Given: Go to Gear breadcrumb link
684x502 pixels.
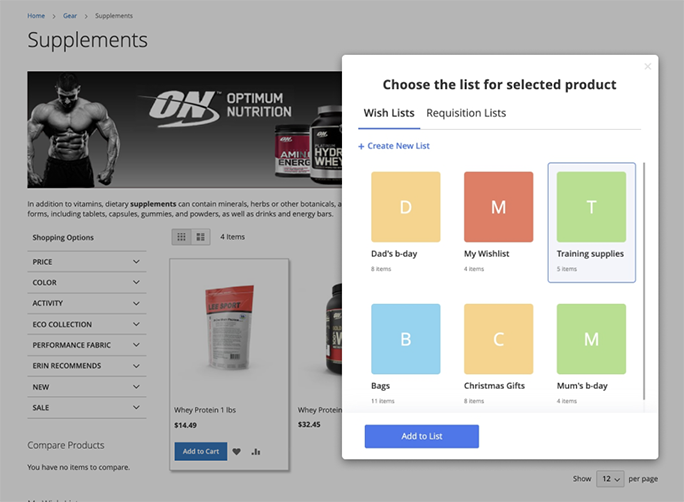Looking at the screenshot, I should coord(70,16).
